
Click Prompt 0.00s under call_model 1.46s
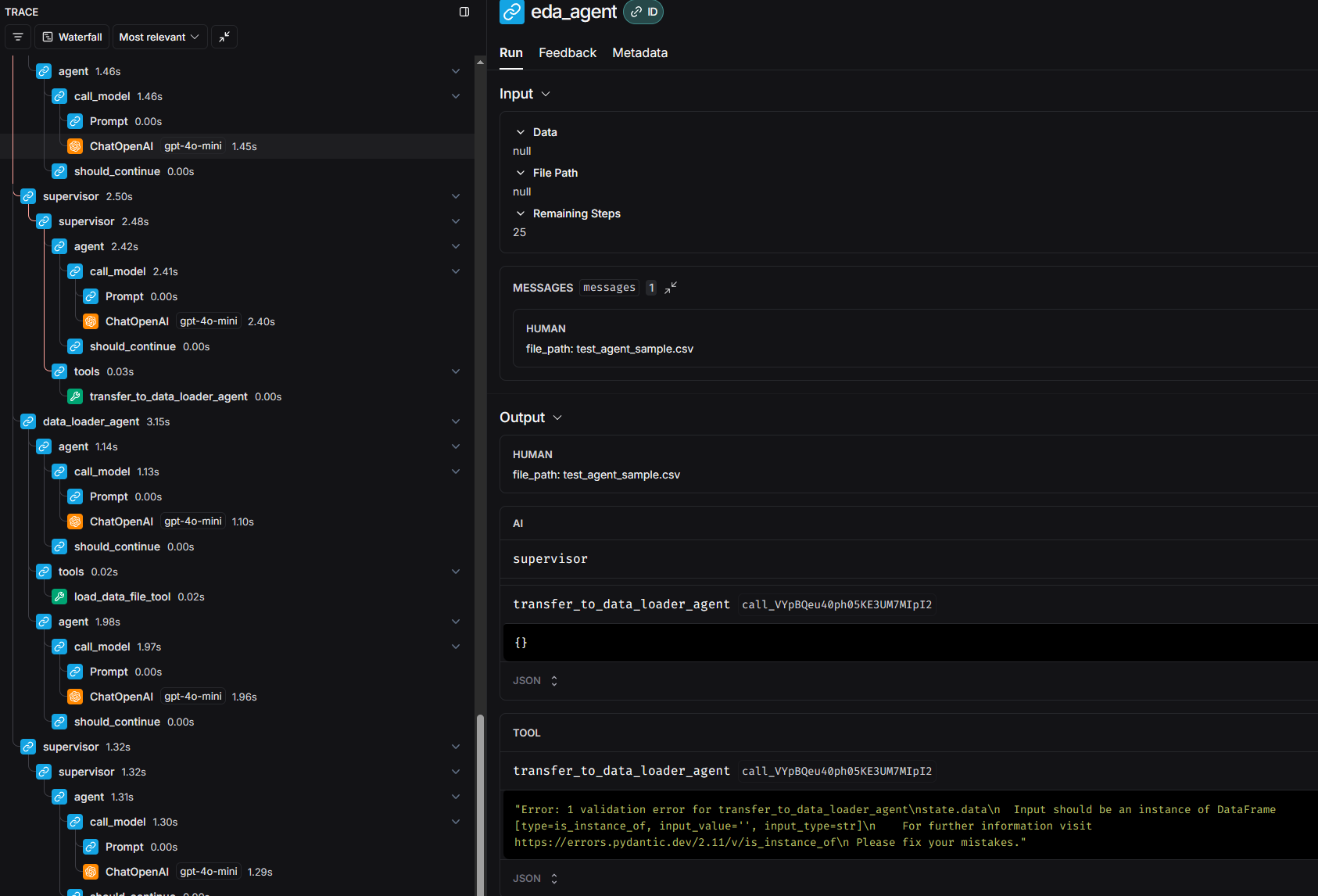point(237,121)
